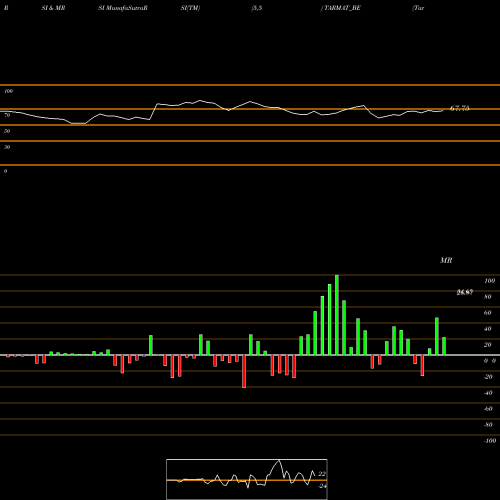Open the mini overview chart thumbnail
500x500 pixels.
pos(247,479)
